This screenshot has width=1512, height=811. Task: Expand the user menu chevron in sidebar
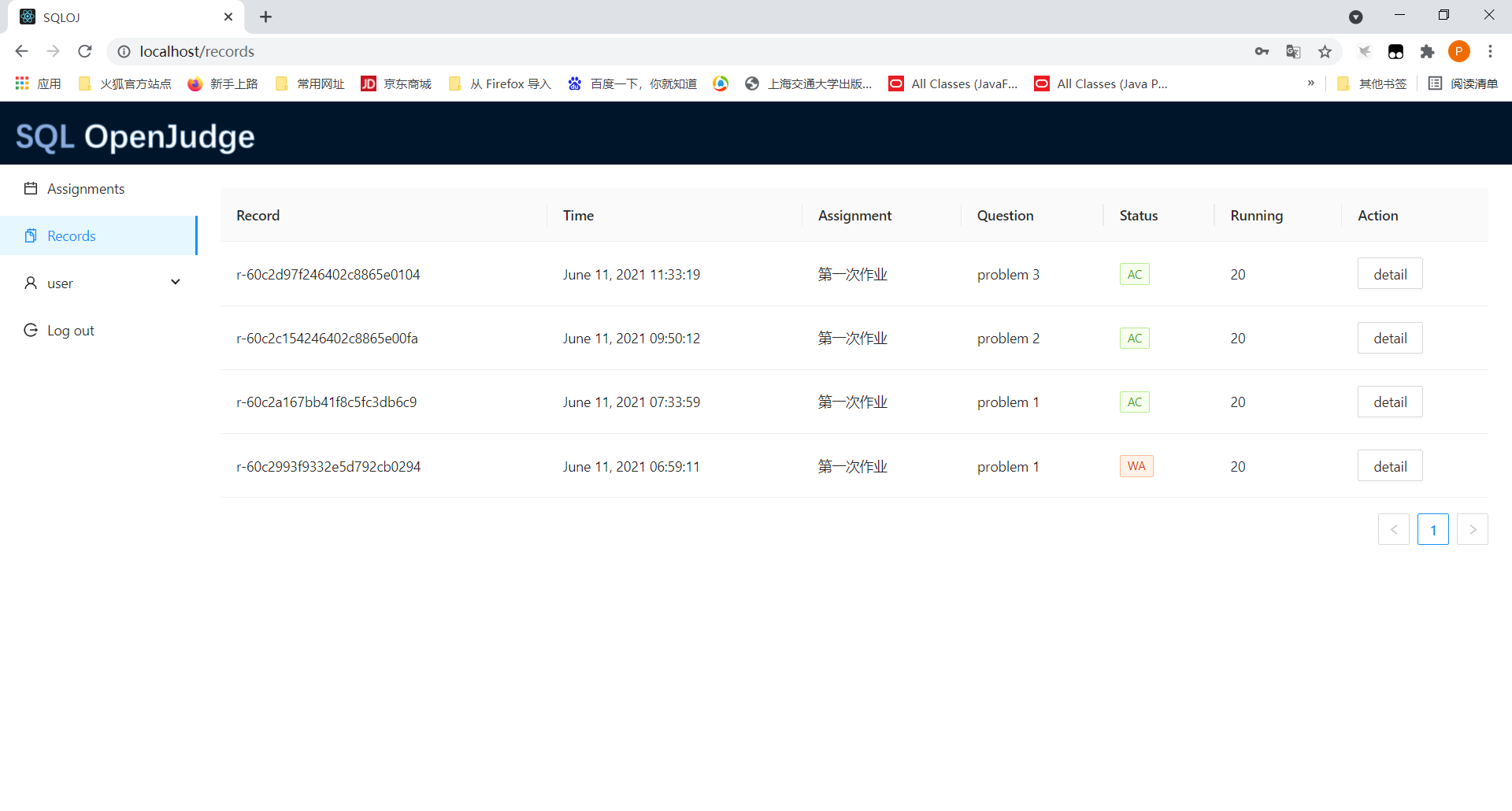pyautogui.click(x=175, y=282)
